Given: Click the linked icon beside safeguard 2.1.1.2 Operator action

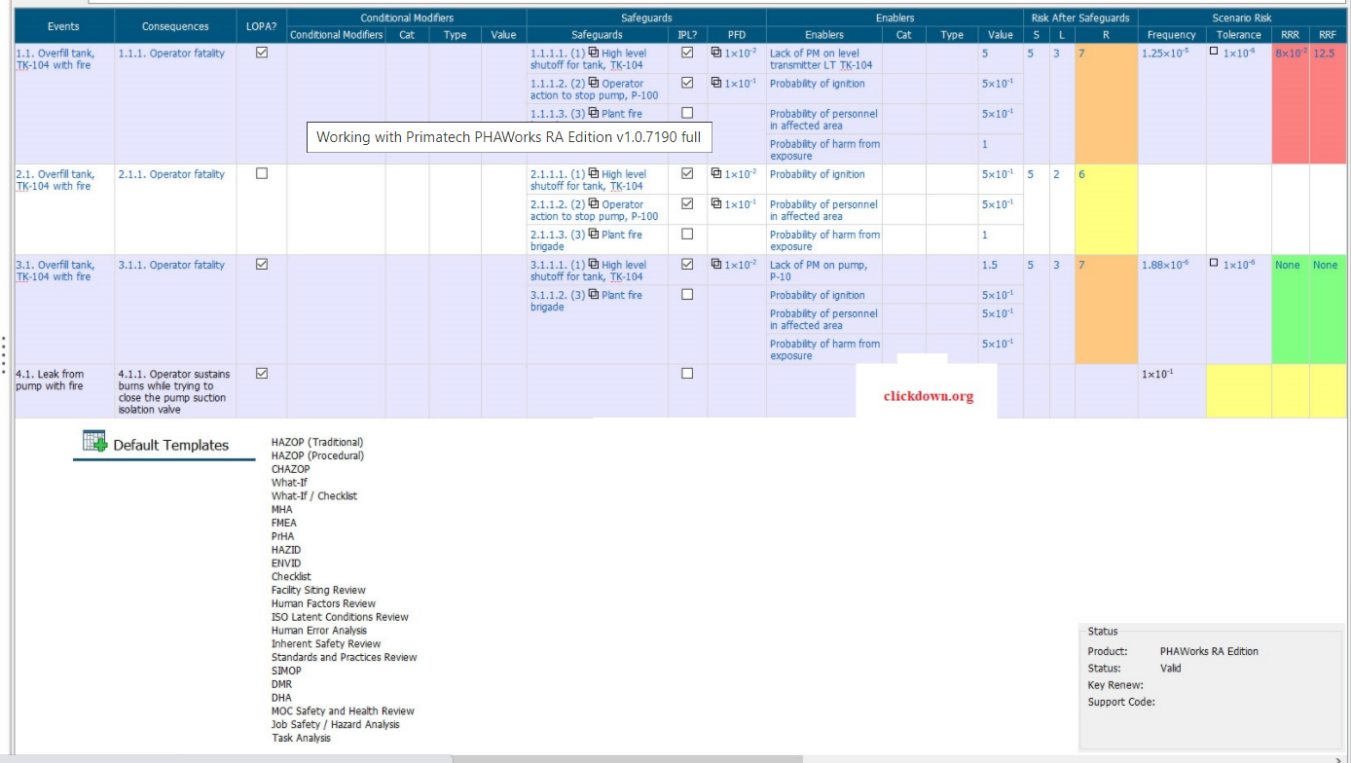Looking at the screenshot, I should coord(594,204).
